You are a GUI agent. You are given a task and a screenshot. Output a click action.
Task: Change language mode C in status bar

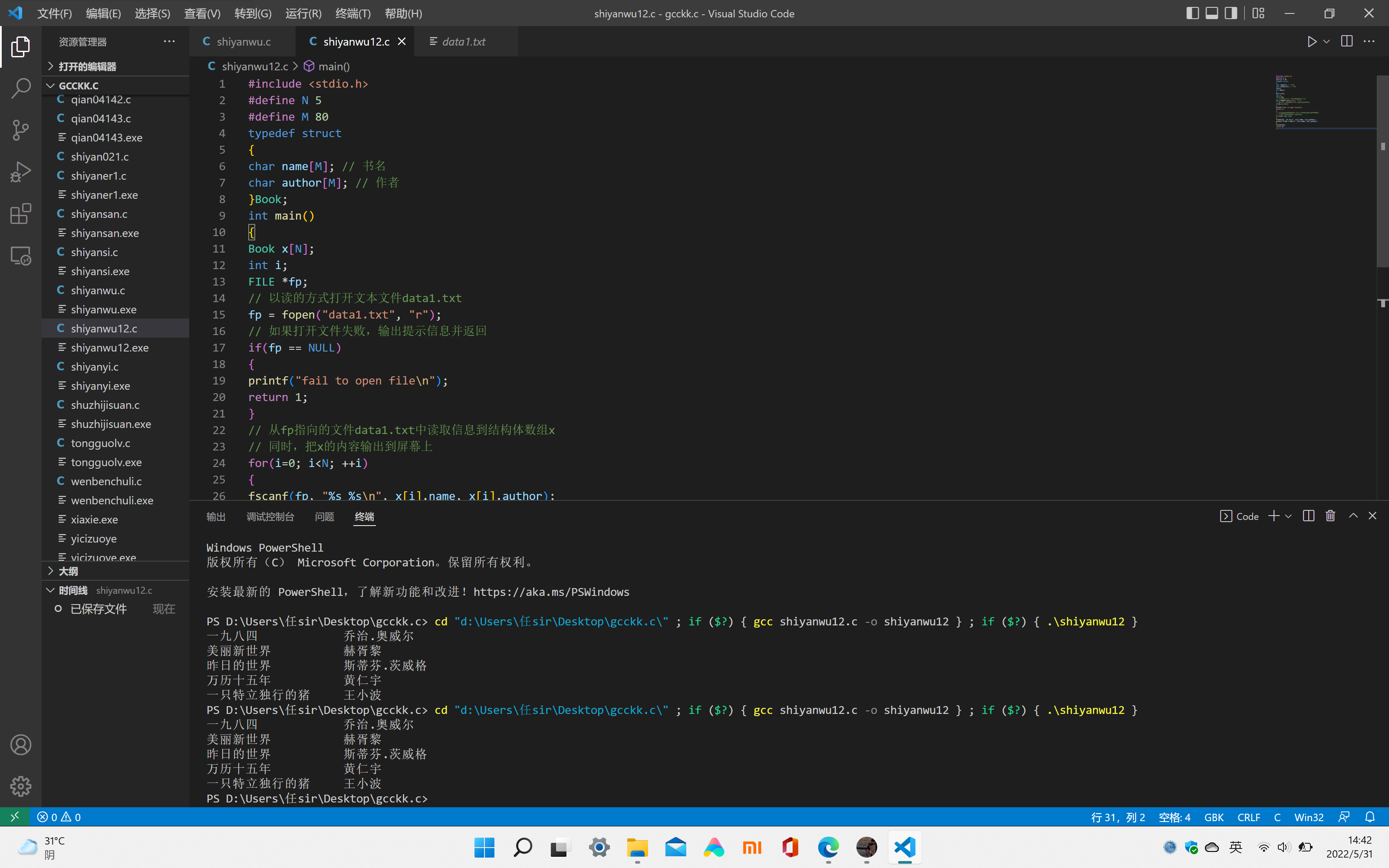(1277, 817)
